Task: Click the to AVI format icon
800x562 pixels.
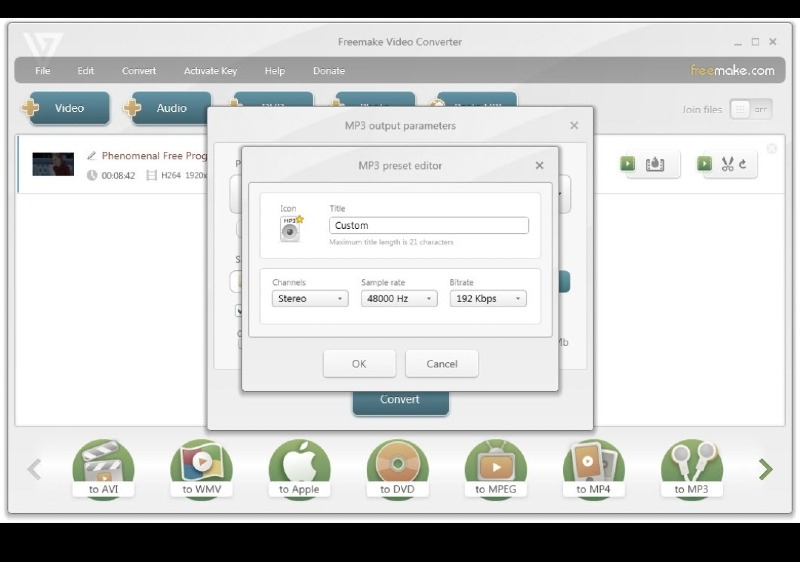Action: click(104, 469)
